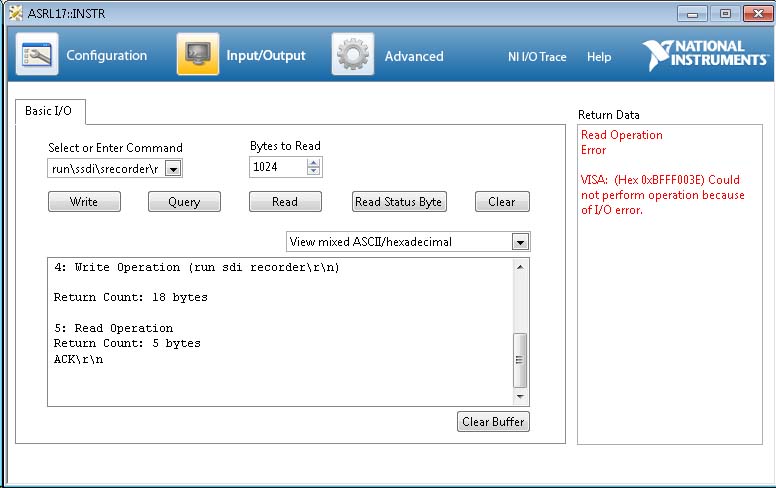Click the Write button

pos(84,202)
